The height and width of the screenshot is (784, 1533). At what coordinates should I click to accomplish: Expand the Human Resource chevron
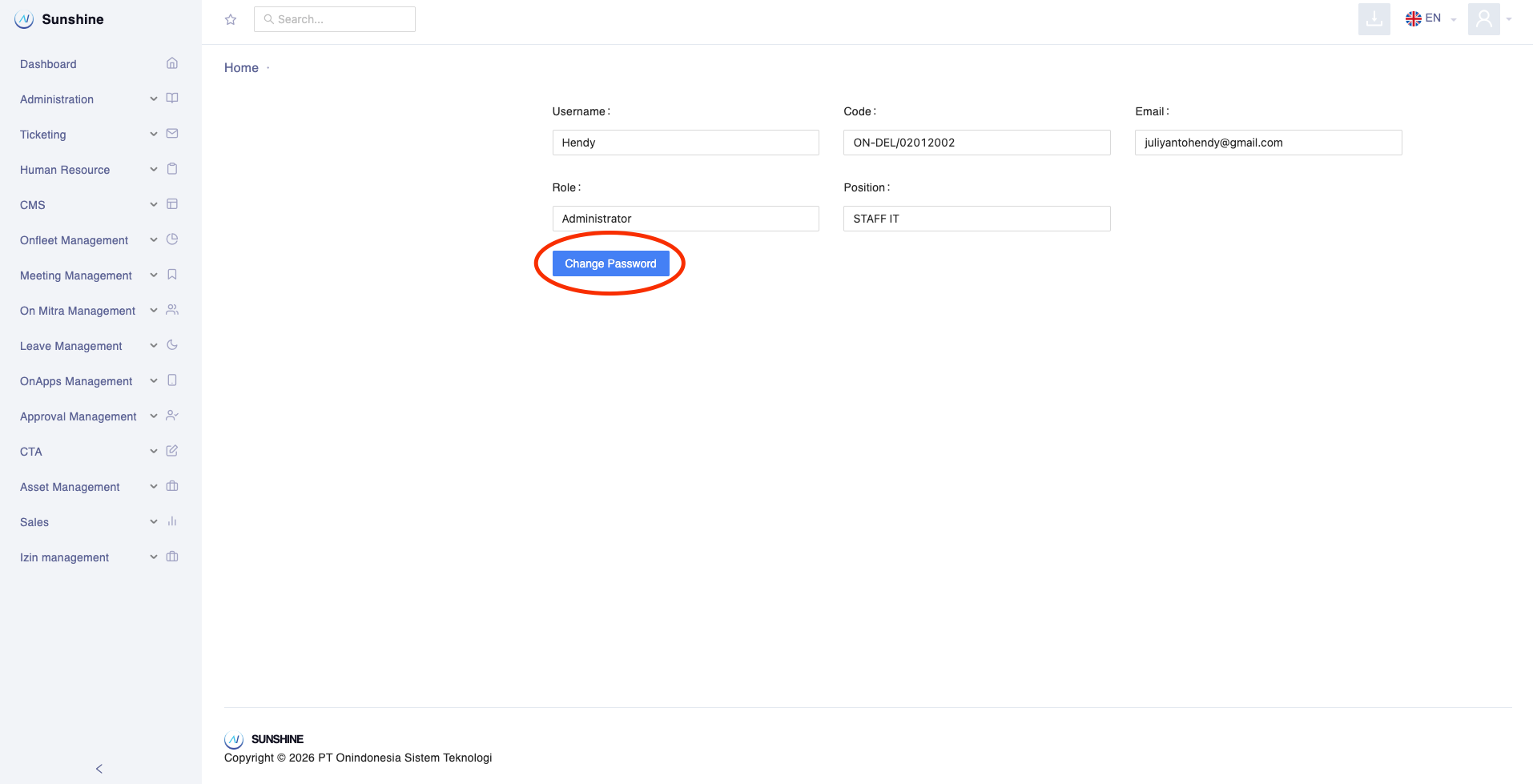pos(154,170)
